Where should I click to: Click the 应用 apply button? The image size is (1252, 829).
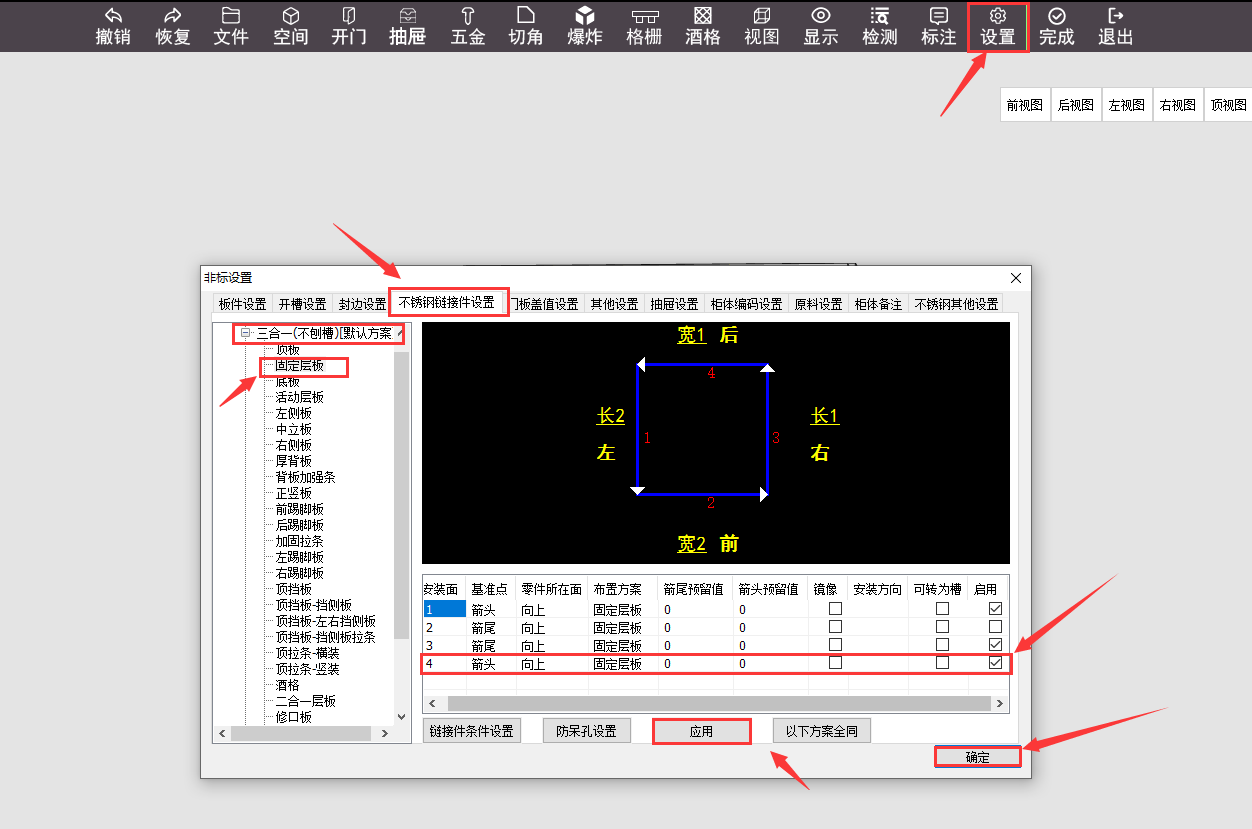701,731
